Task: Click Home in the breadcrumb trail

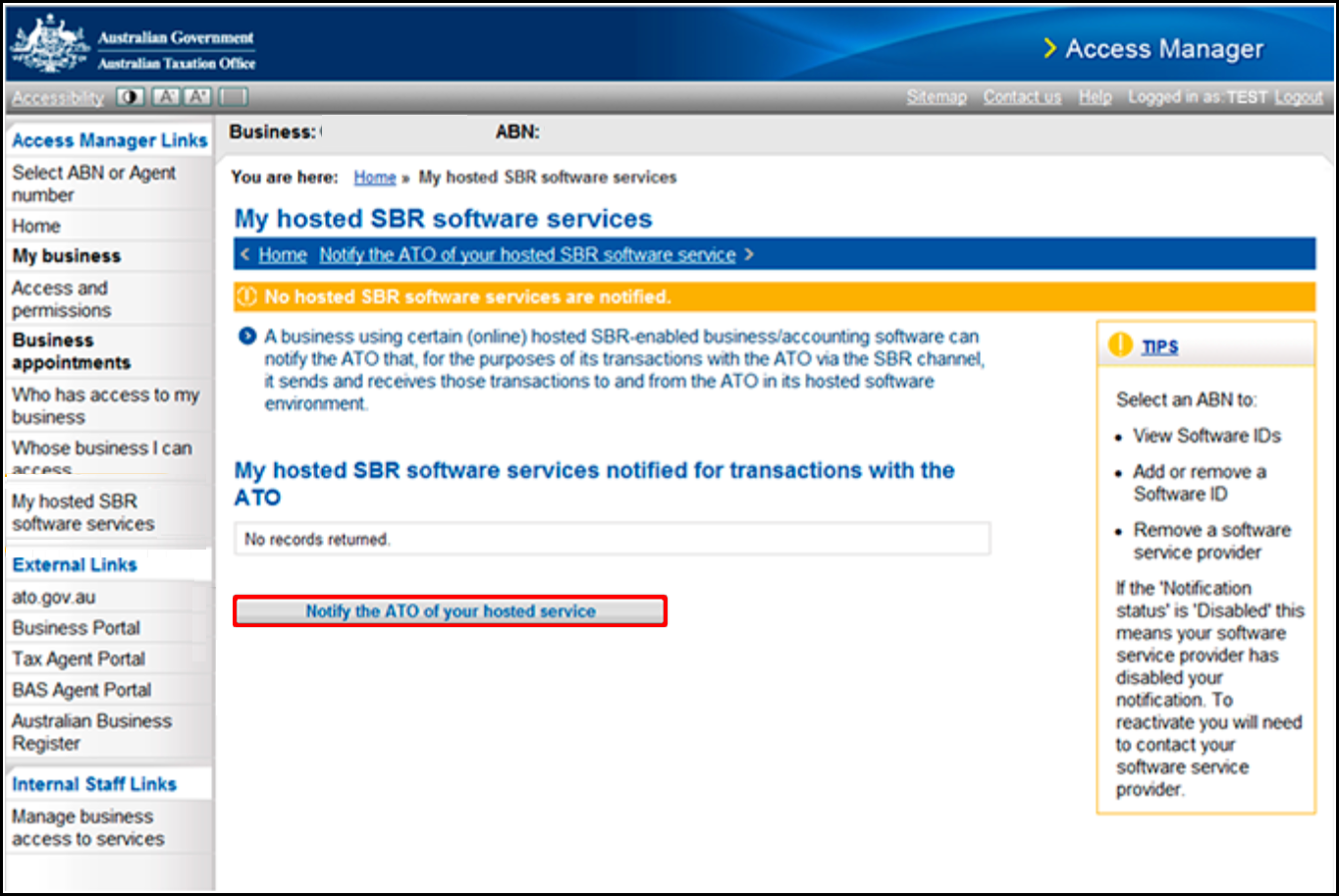Action: click(374, 178)
